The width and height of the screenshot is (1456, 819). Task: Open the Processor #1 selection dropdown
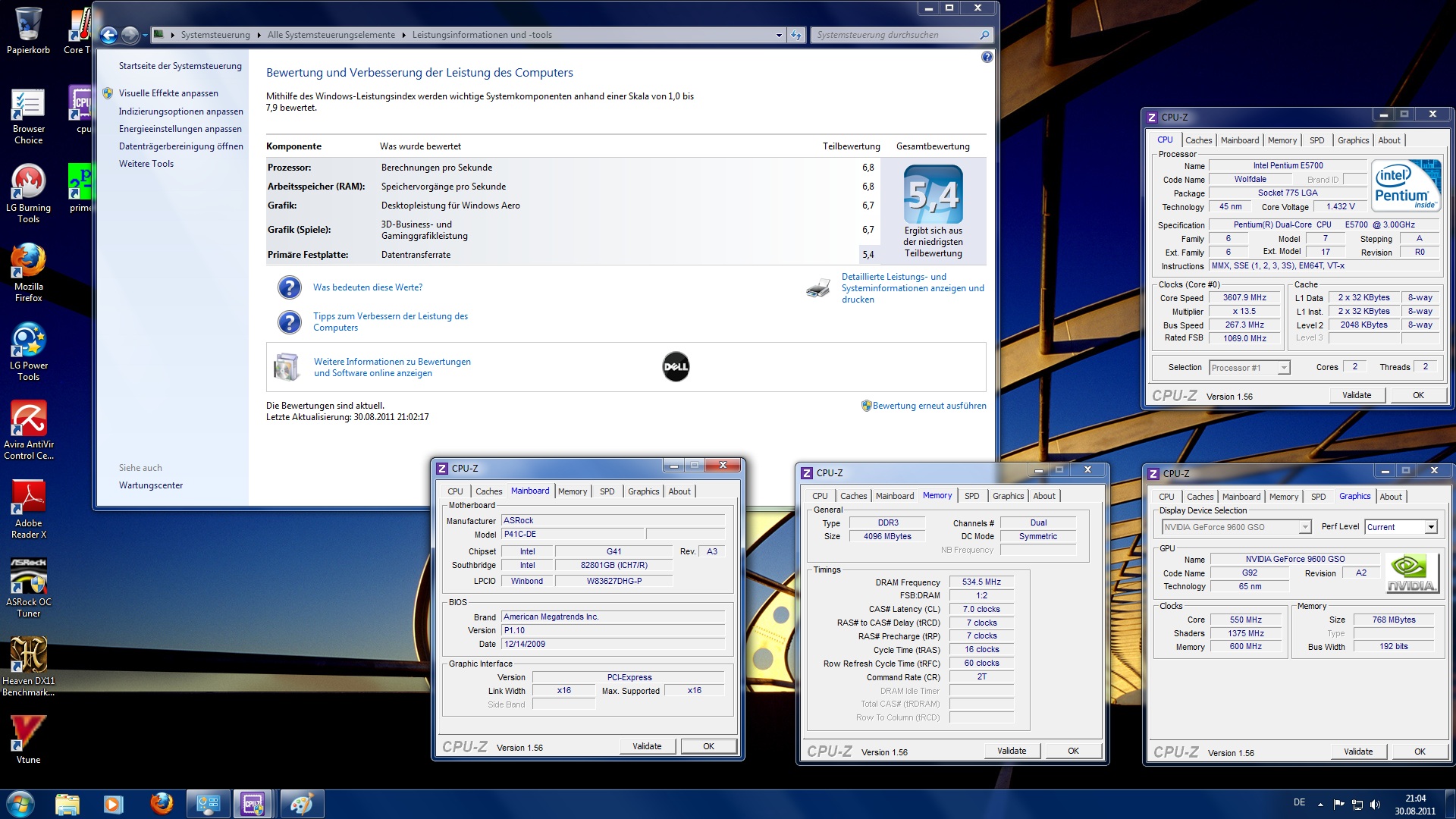[x=1283, y=368]
